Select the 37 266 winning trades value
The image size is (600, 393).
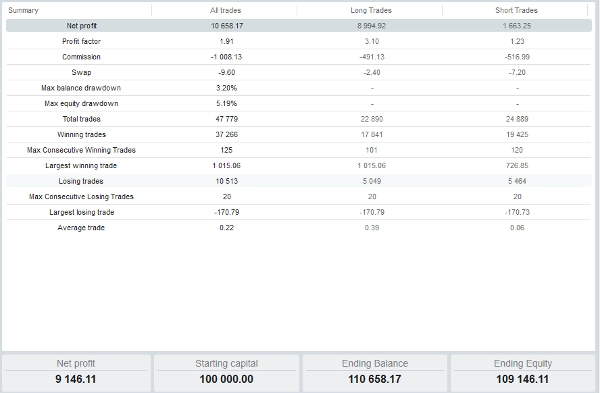click(227, 134)
